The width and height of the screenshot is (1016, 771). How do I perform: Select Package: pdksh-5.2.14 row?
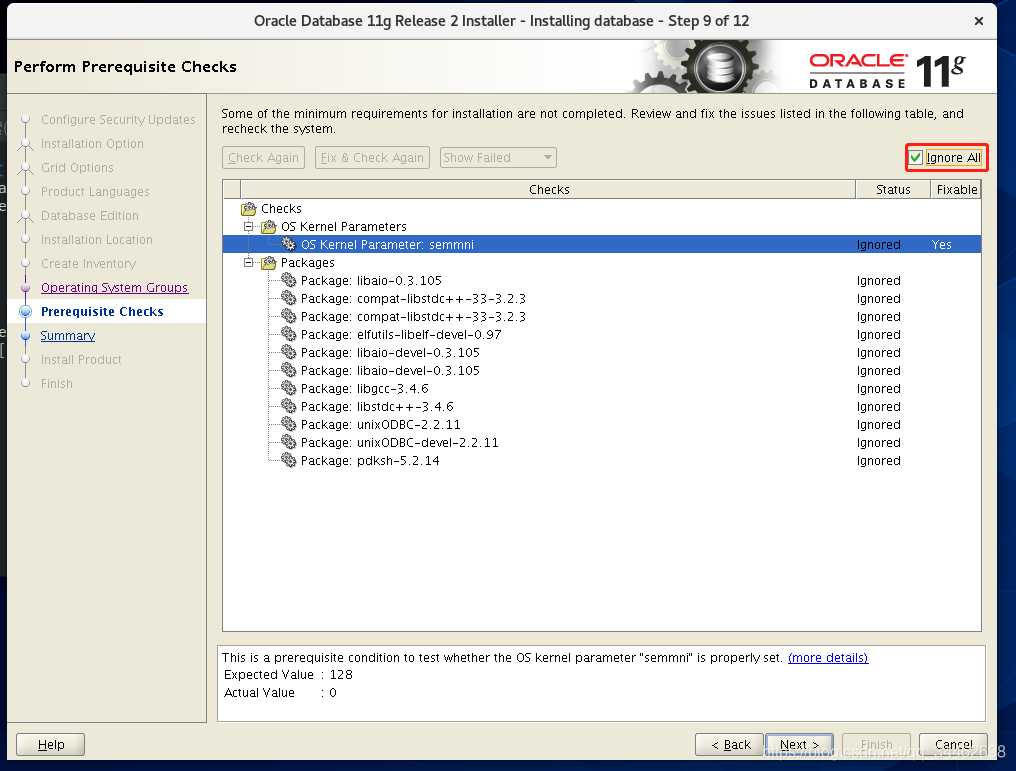(602, 461)
